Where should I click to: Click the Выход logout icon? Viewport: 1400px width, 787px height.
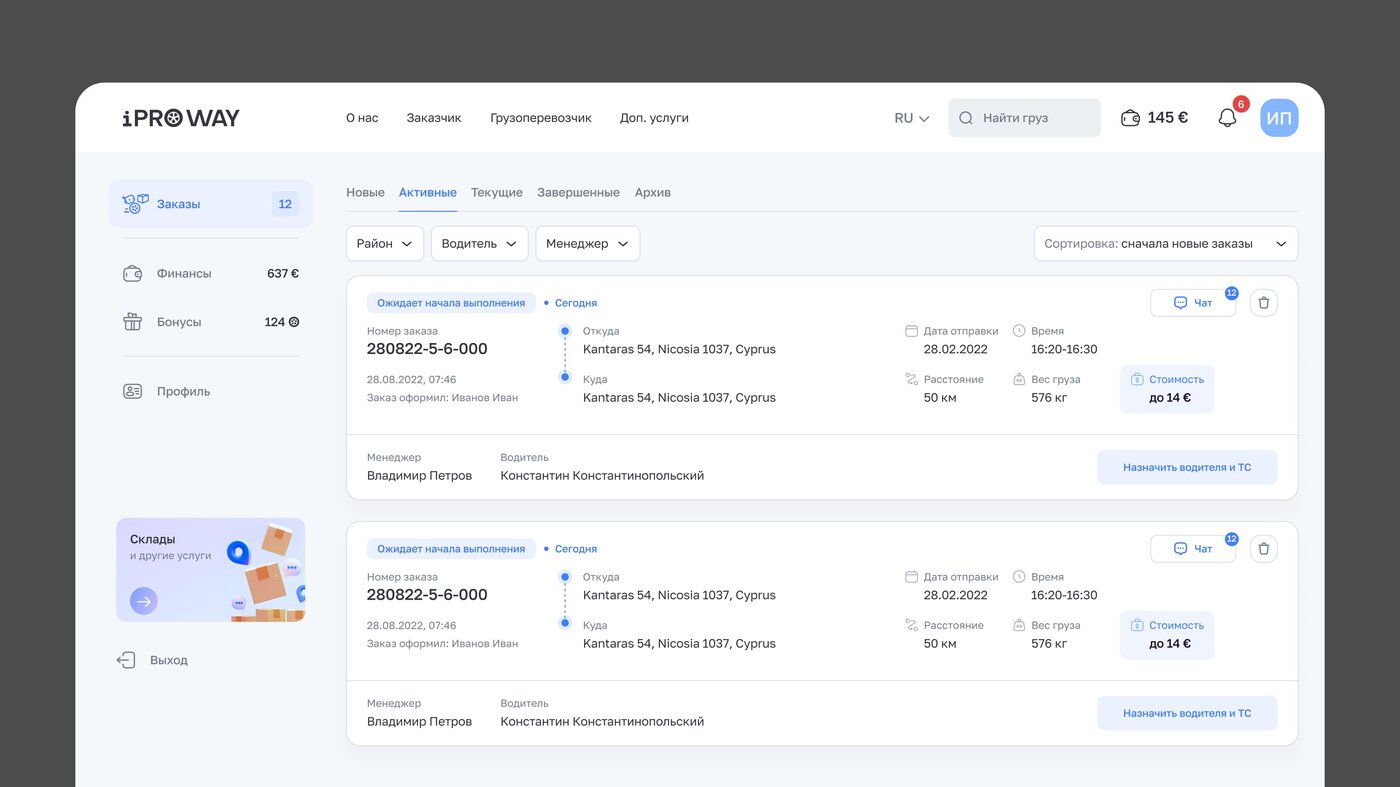[126, 660]
